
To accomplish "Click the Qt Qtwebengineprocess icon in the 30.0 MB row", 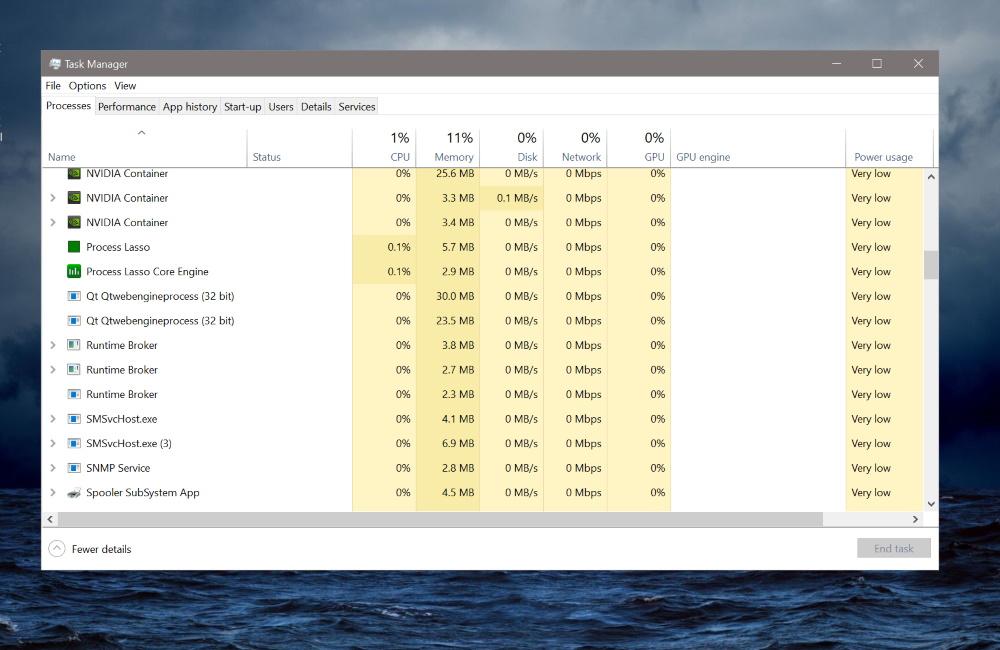I will tap(74, 296).
